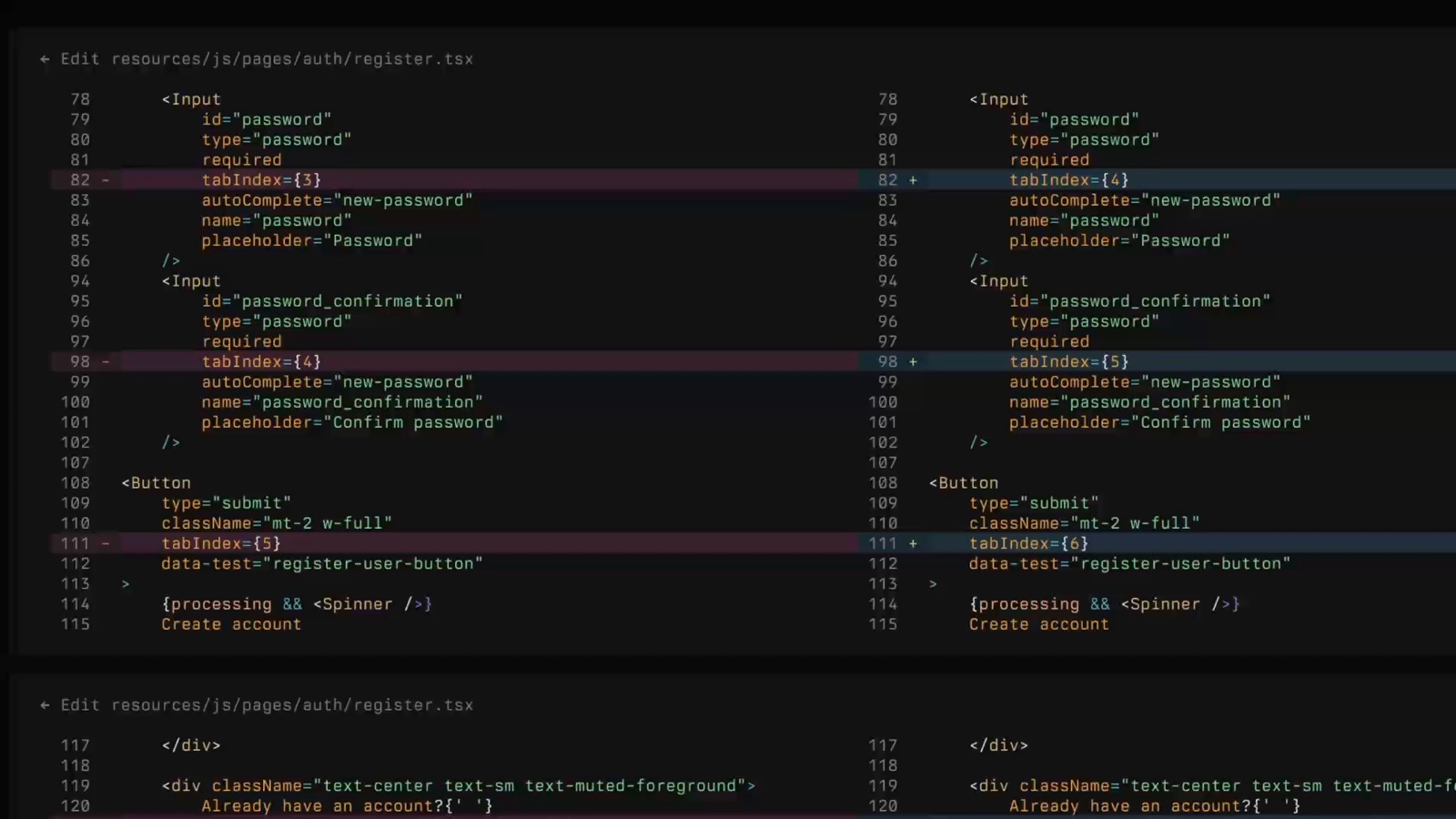
Task: Click the plus marker on added line 82
Action: tap(913, 180)
